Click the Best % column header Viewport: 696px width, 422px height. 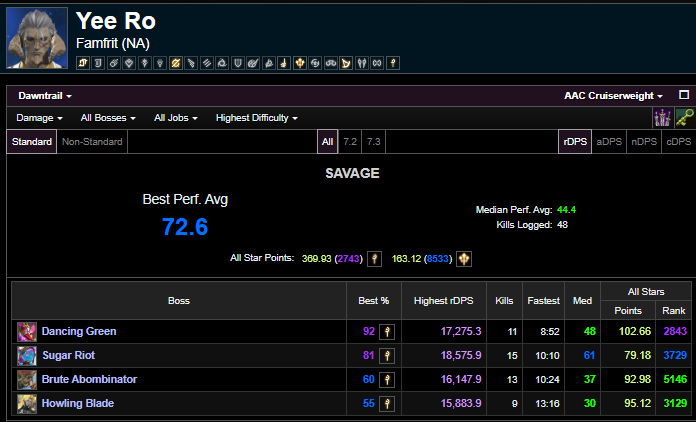[x=374, y=300]
